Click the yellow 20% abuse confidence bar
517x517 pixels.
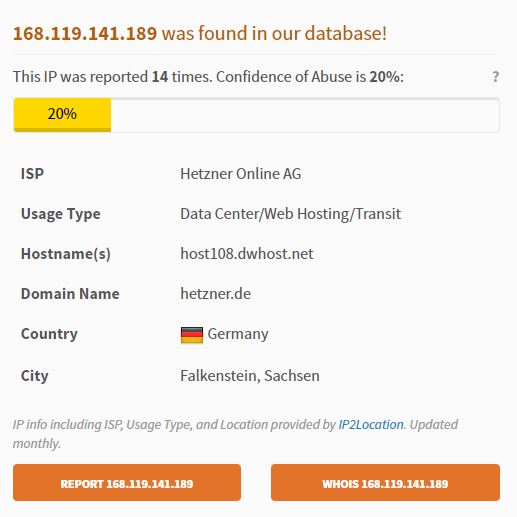(62, 115)
